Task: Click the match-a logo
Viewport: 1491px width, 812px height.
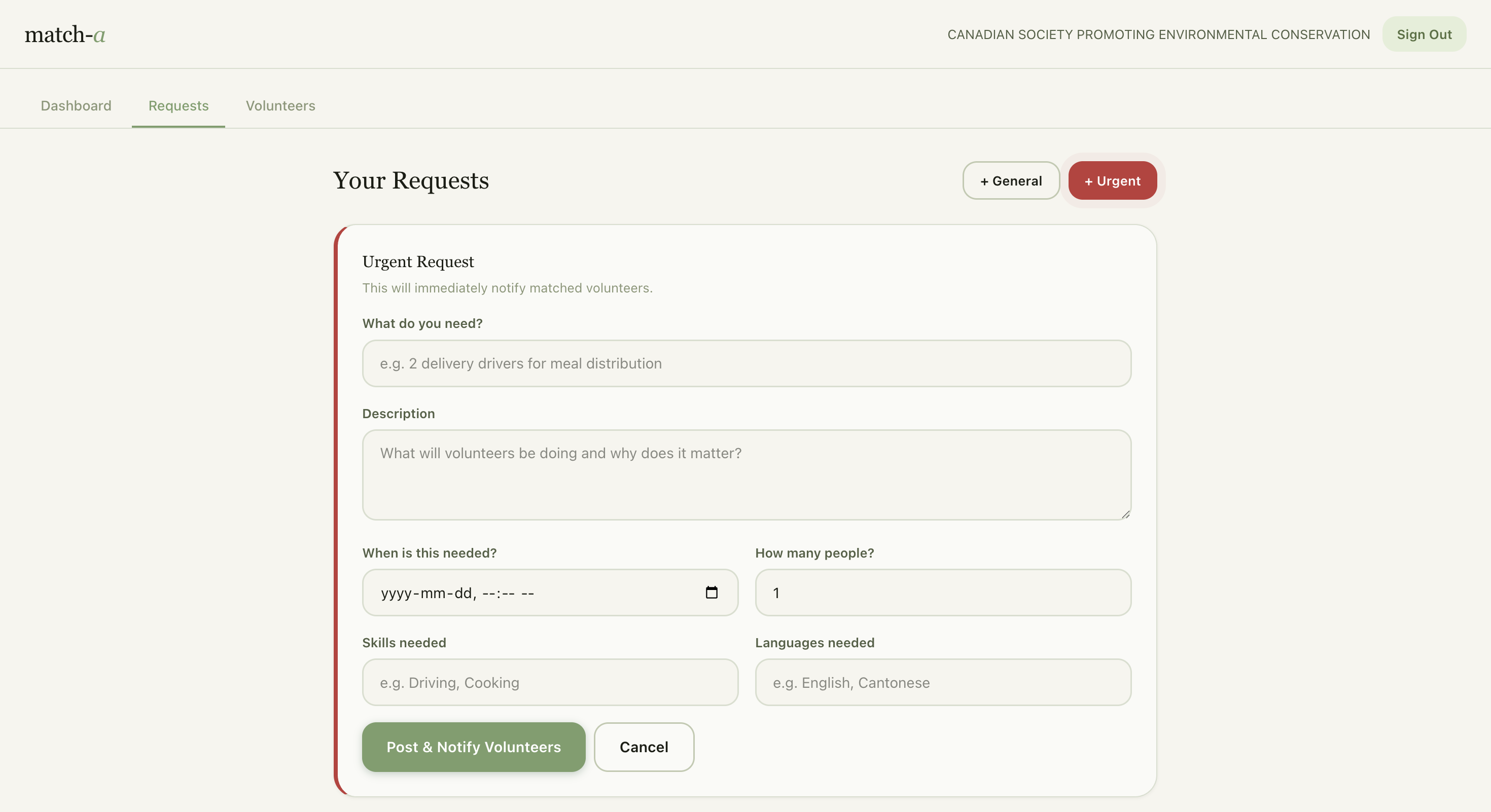Action: click(65, 34)
